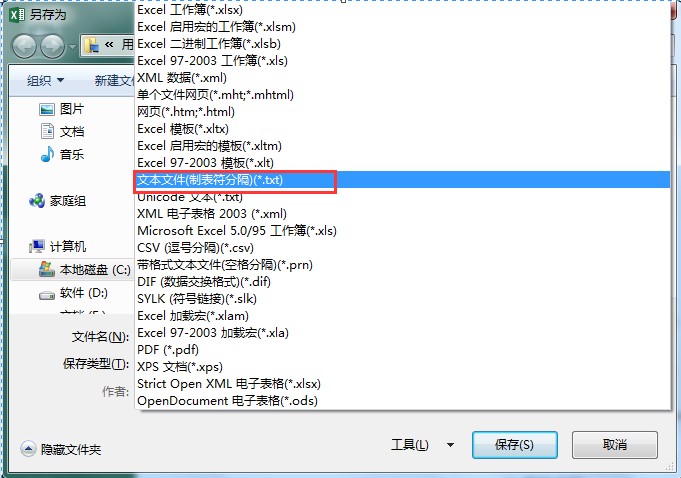The width and height of the screenshot is (681, 478).
Task: Select 计算机 in the navigation pane
Action: [57, 247]
